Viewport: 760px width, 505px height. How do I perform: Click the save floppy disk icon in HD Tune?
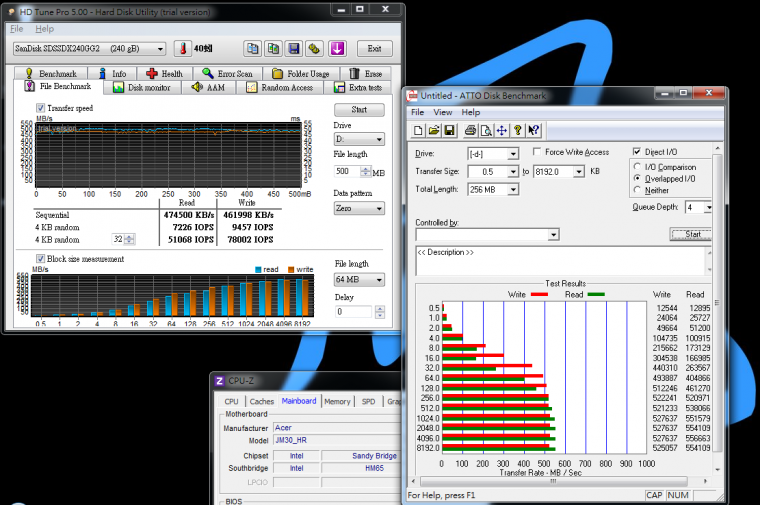[294, 48]
